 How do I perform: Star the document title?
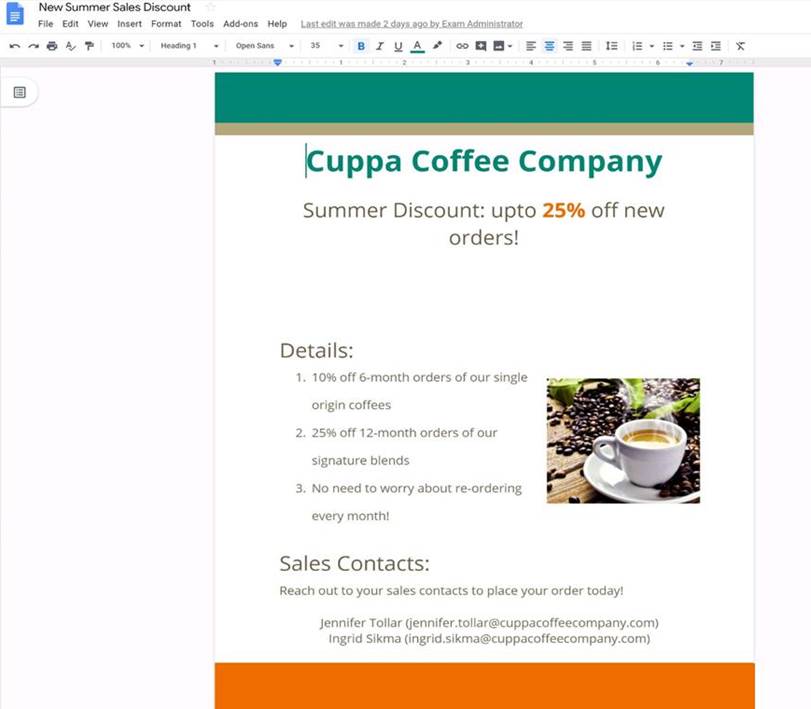tap(210, 8)
